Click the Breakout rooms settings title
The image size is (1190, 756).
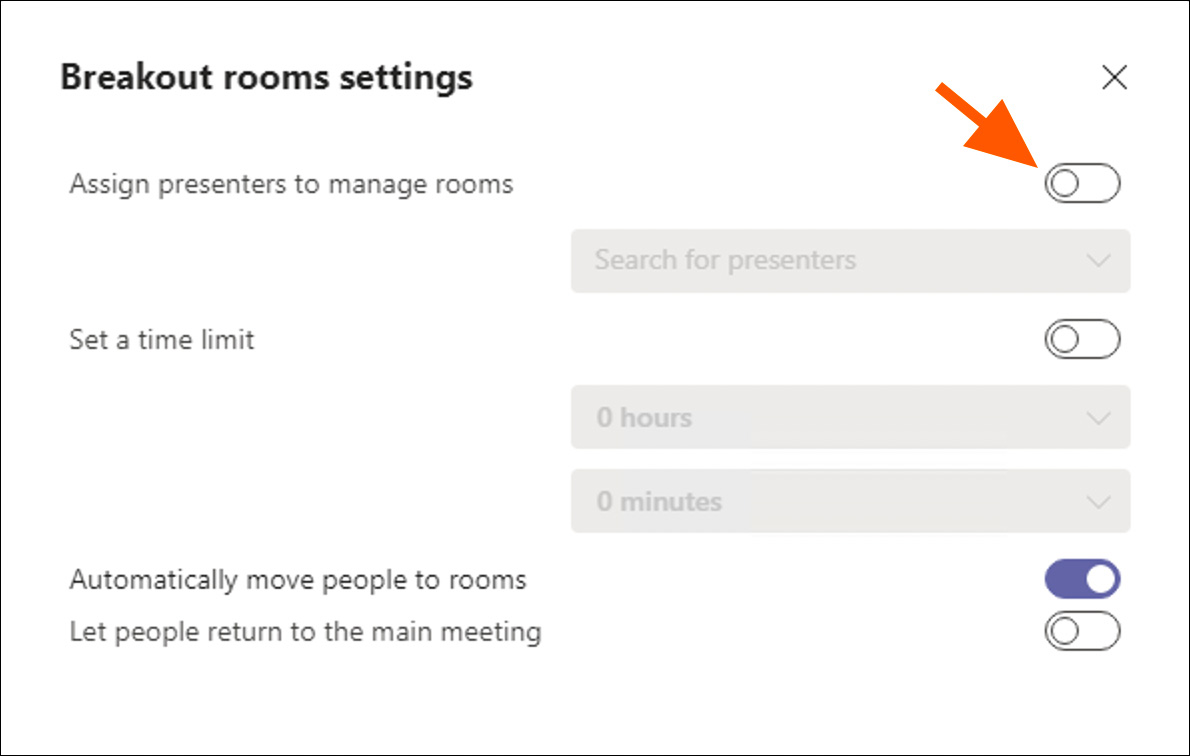[266, 78]
